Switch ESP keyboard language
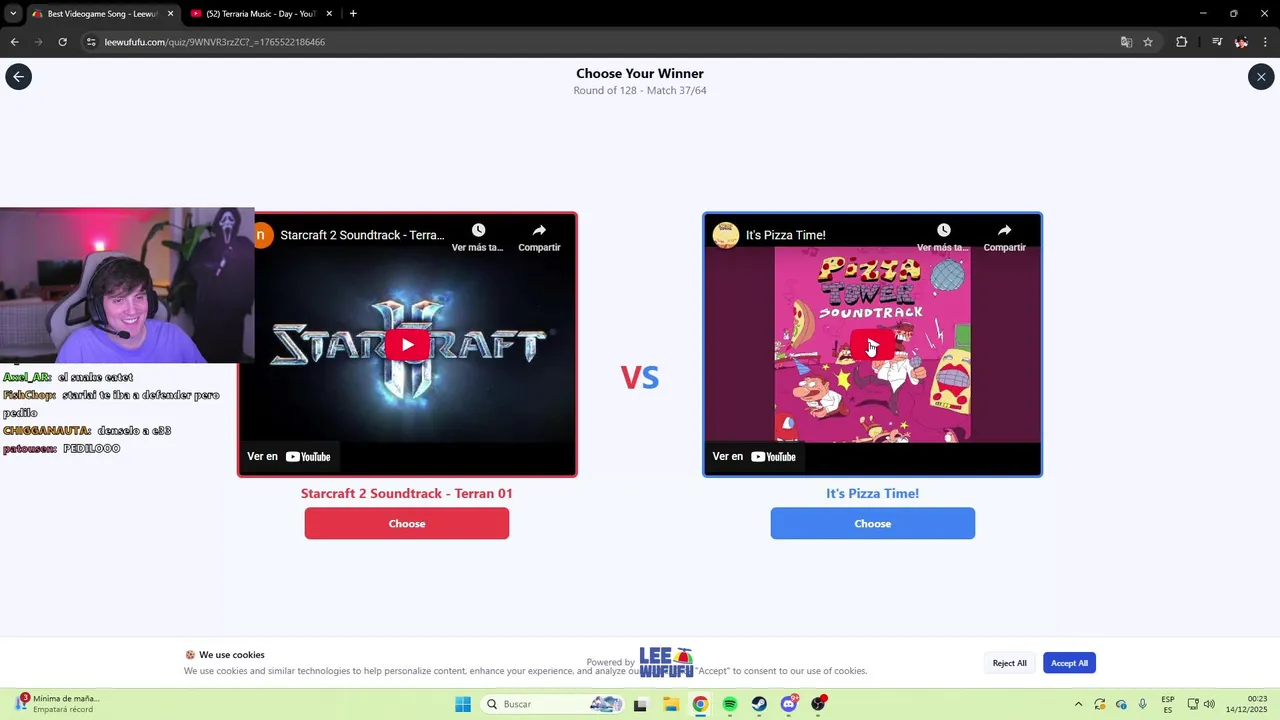The height and width of the screenshot is (720, 1280). (1168, 704)
